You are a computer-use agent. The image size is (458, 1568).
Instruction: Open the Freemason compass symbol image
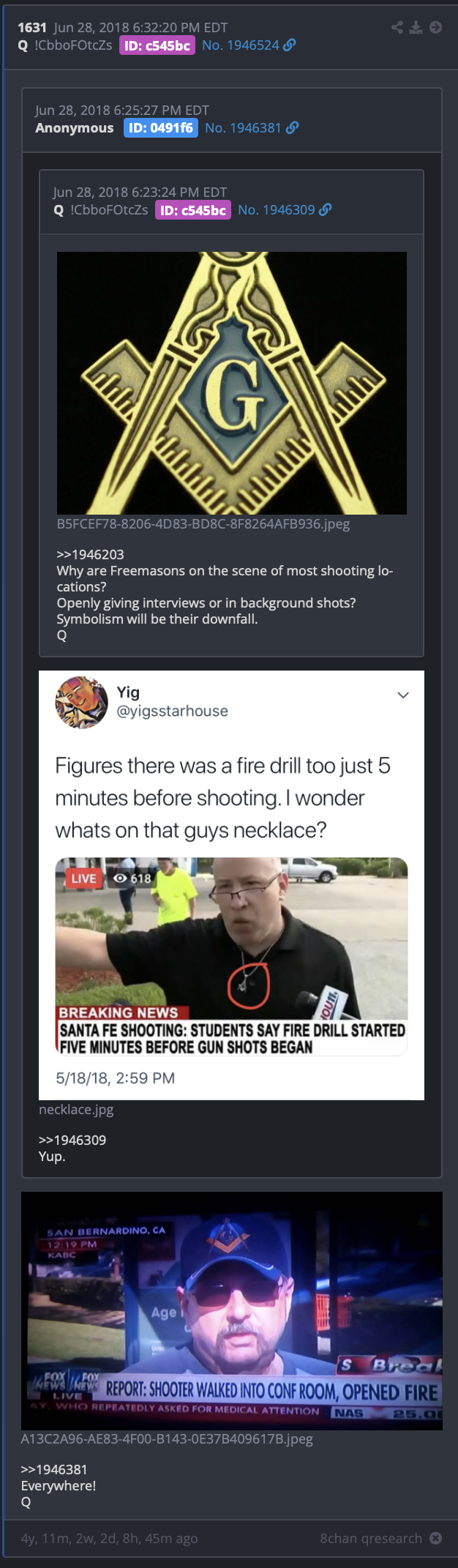(232, 383)
